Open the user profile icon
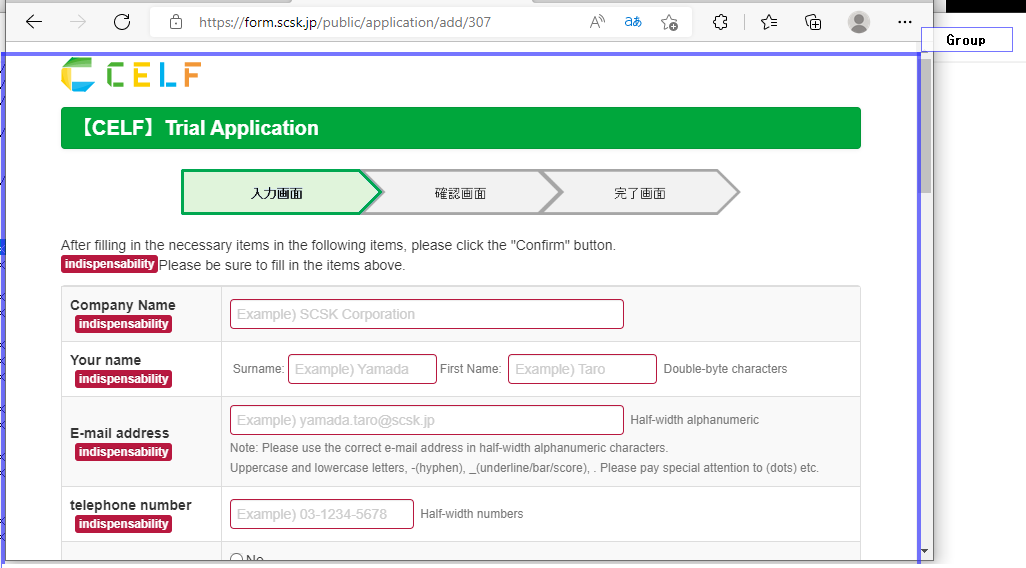Viewport: 1026px width, 568px height. (858, 22)
